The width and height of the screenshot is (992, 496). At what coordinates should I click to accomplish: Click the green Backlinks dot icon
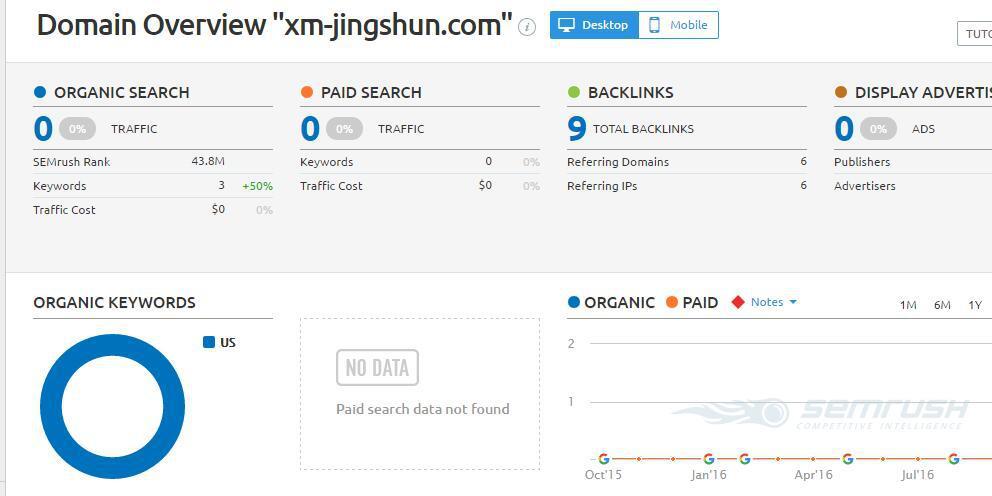[574, 92]
